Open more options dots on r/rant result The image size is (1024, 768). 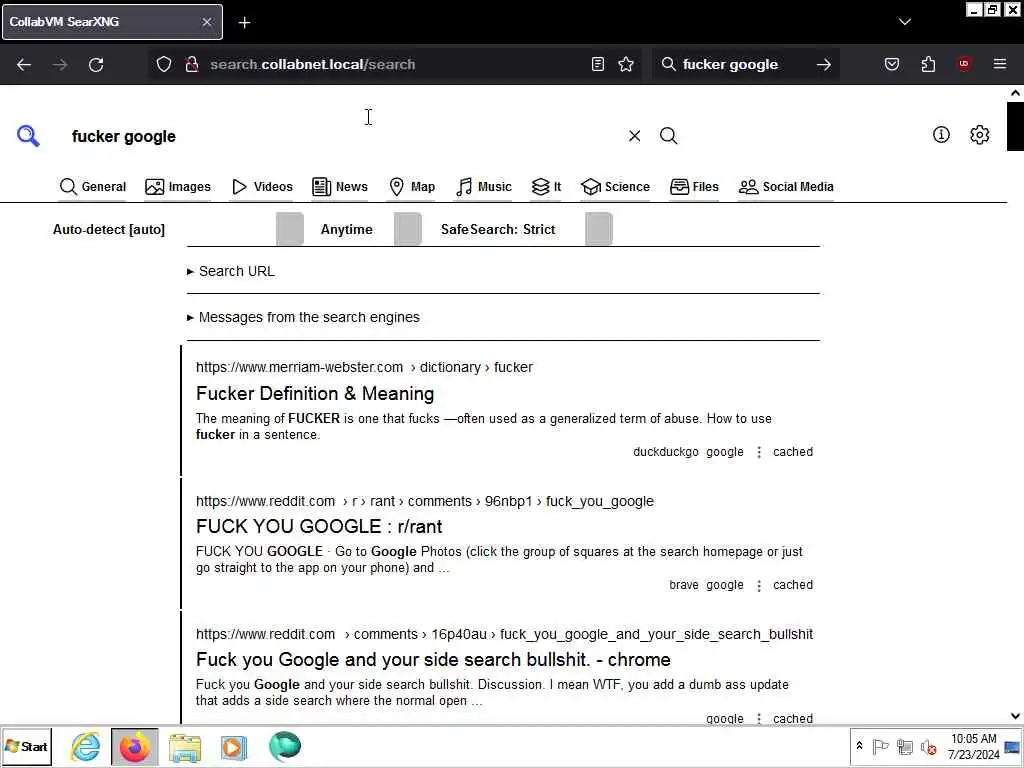coord(759,585)
